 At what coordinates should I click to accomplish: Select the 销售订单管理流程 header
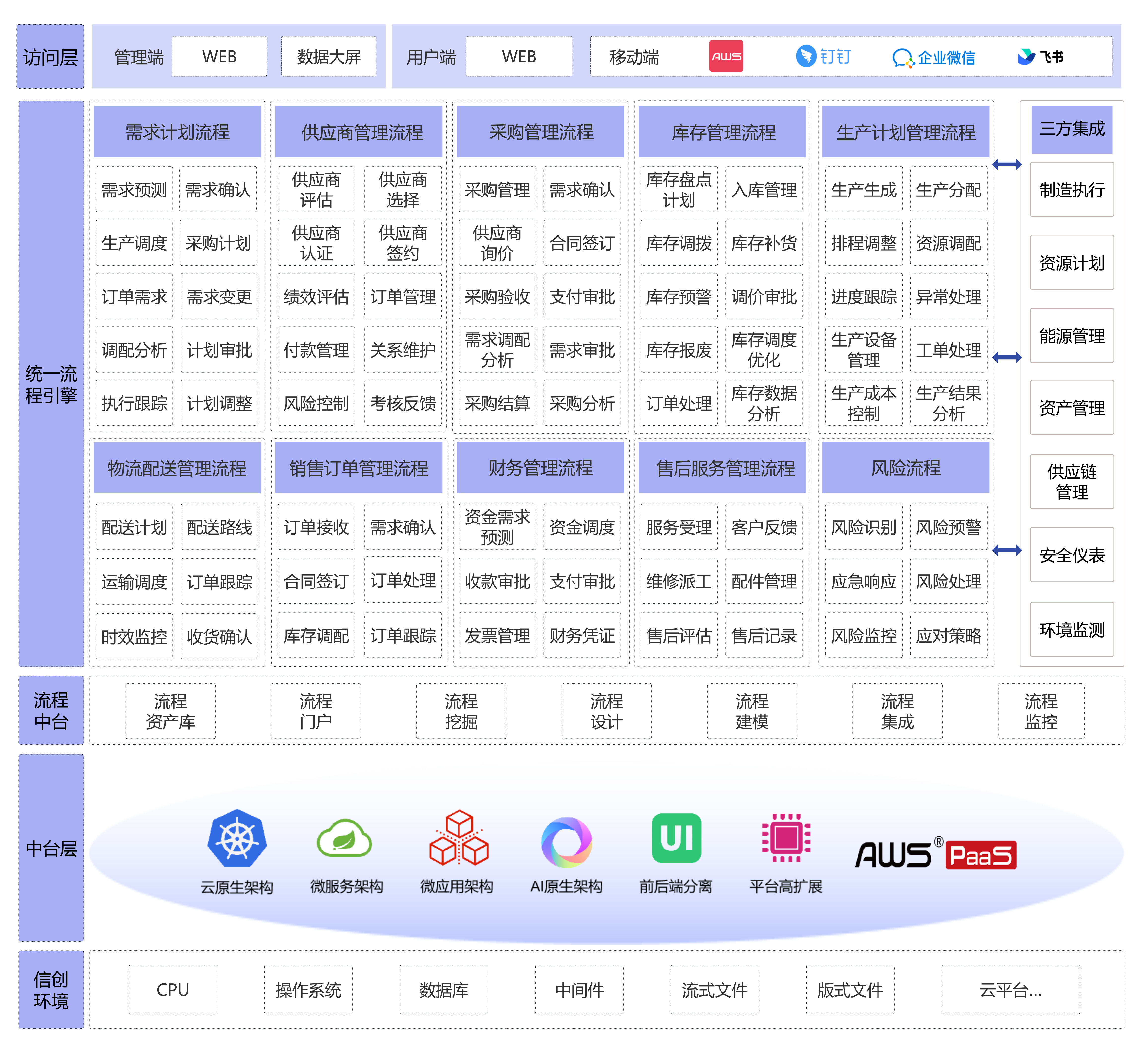click(359, 468)
